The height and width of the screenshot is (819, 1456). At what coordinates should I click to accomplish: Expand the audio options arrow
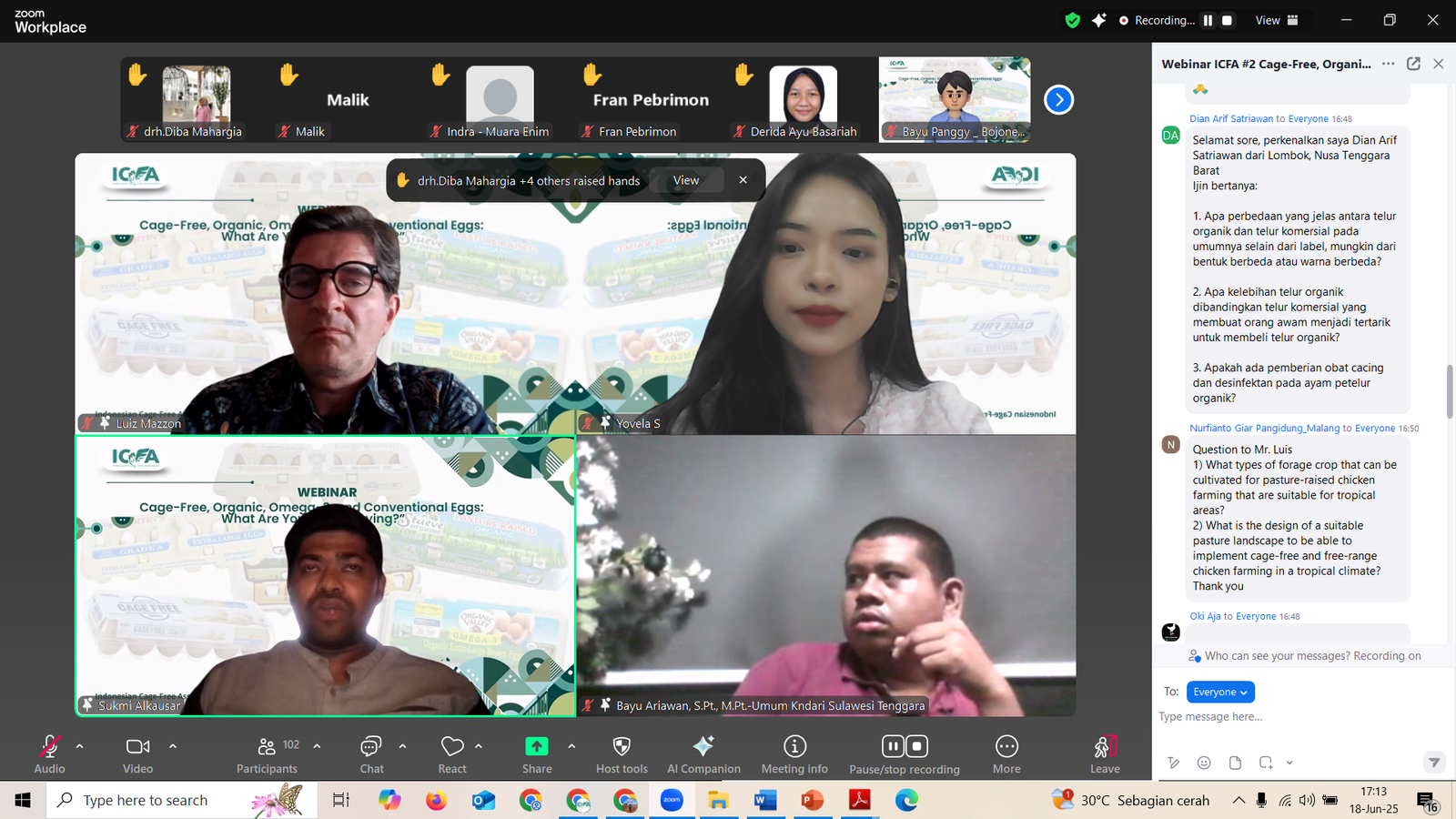click(80, 746)
